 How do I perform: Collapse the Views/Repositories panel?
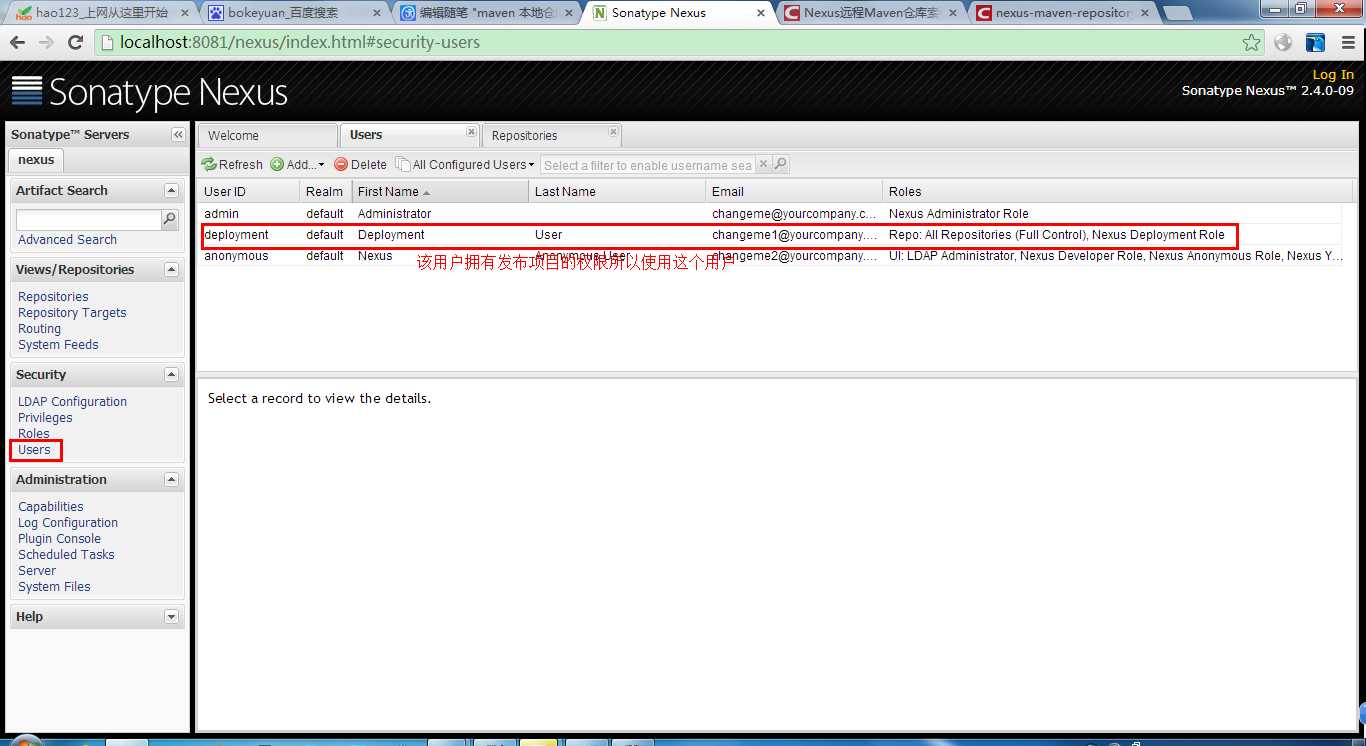[171, 269]
